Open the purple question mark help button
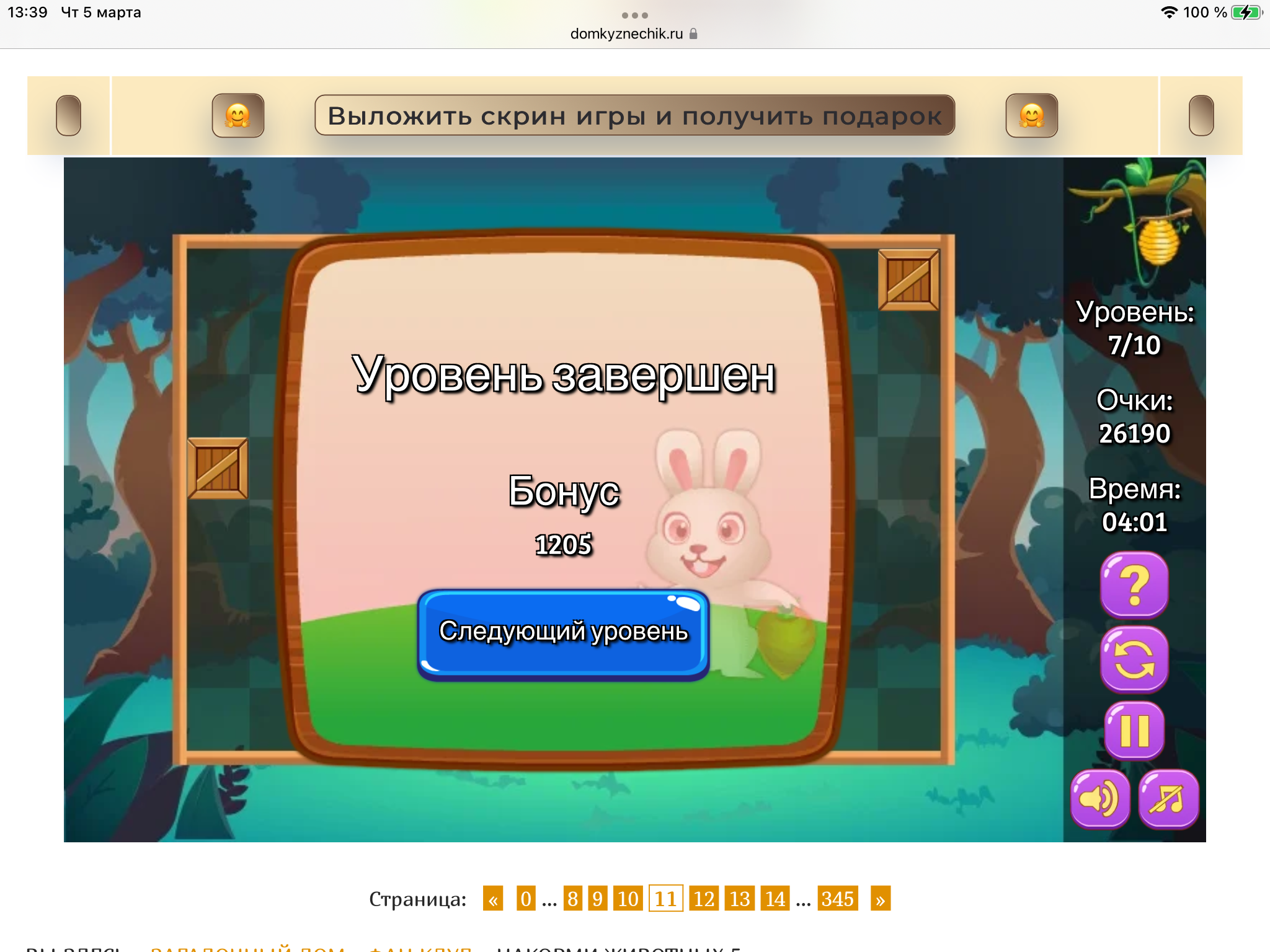This screenshot has width=1270, height=952. [1134, 584]
